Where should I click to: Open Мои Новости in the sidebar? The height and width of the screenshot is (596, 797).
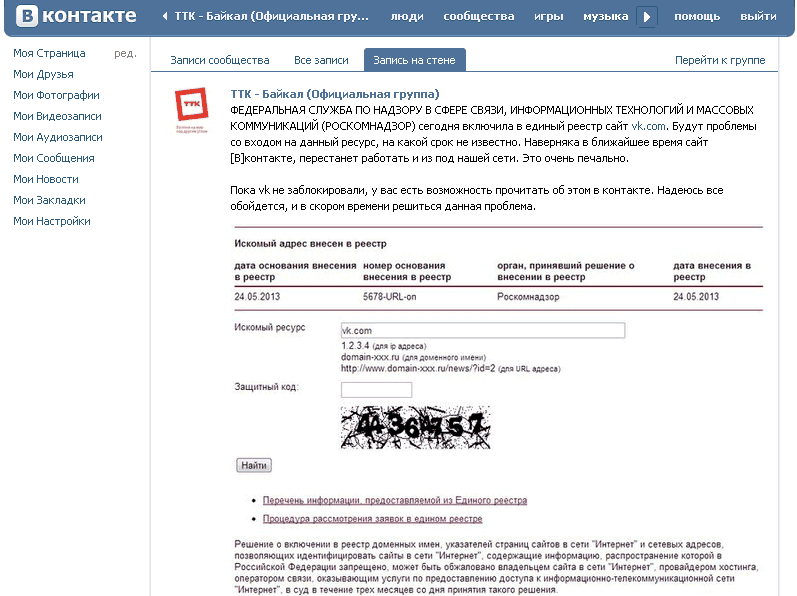[46, 179]
